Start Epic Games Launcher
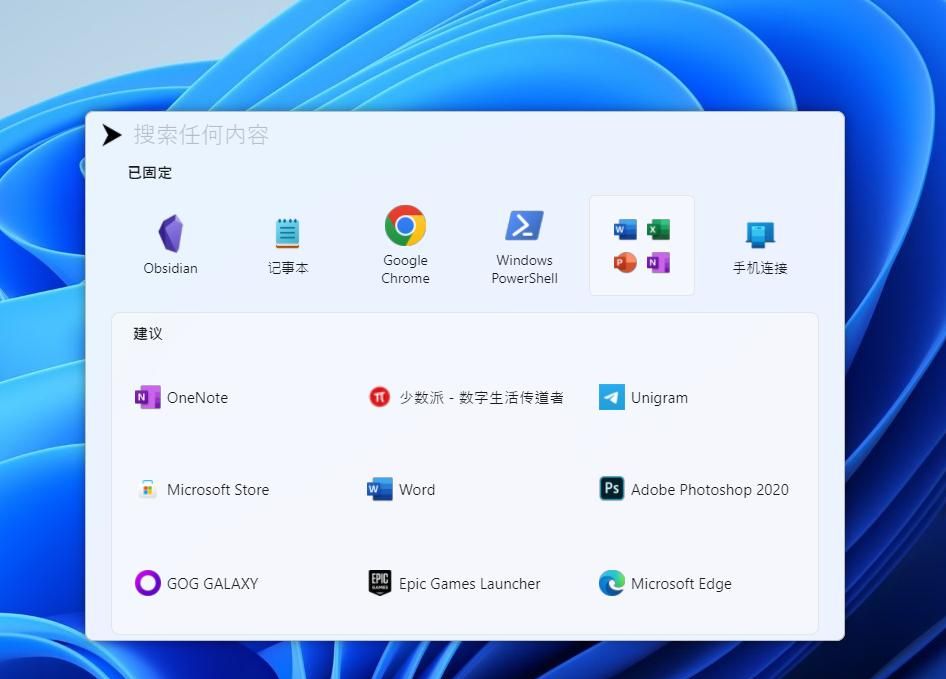This screenshot has height=679, width=946. pyautogui.click(x=453, y=583)
